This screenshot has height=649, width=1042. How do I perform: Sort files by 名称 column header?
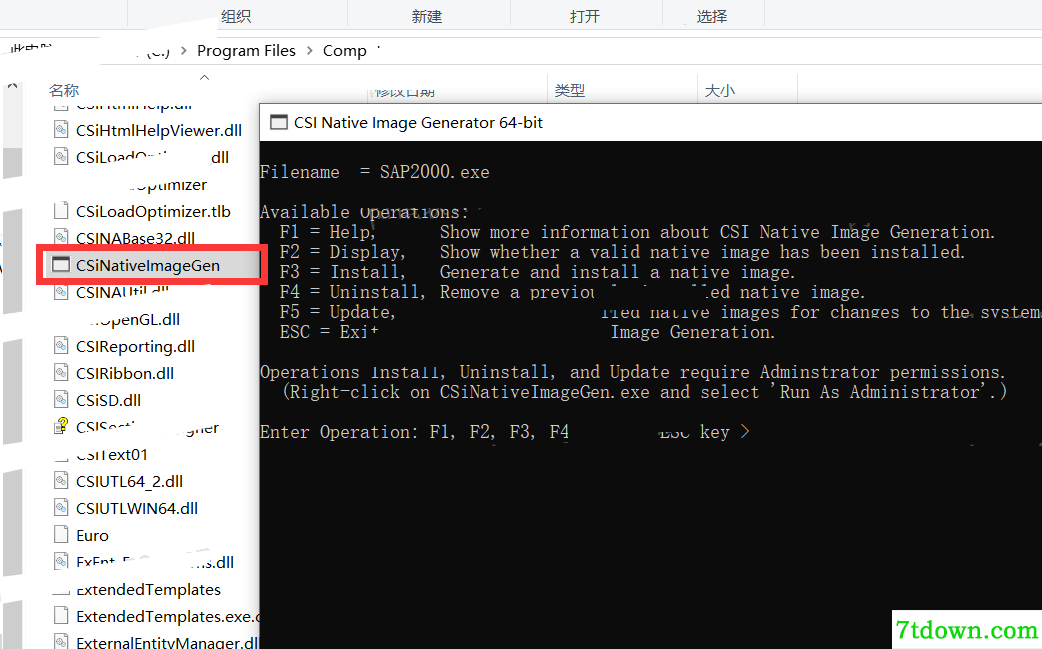[64, 90]
